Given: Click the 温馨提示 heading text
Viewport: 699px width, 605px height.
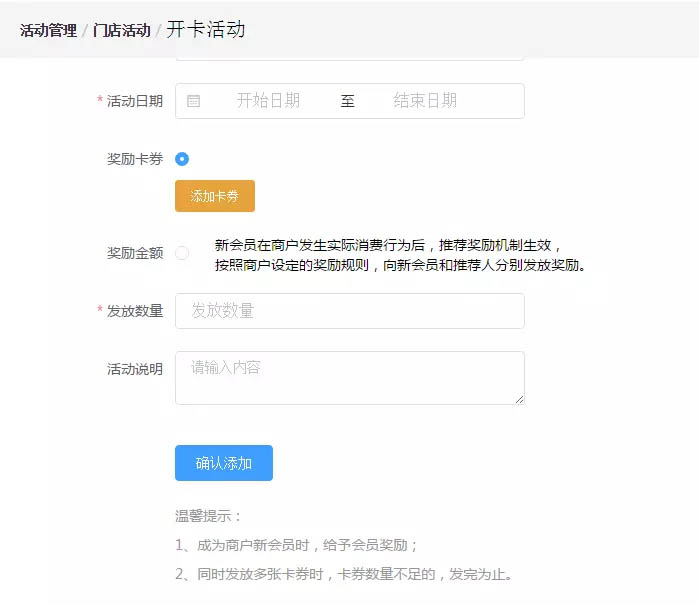Looking at the screenshot, I should tap(208, 516).
